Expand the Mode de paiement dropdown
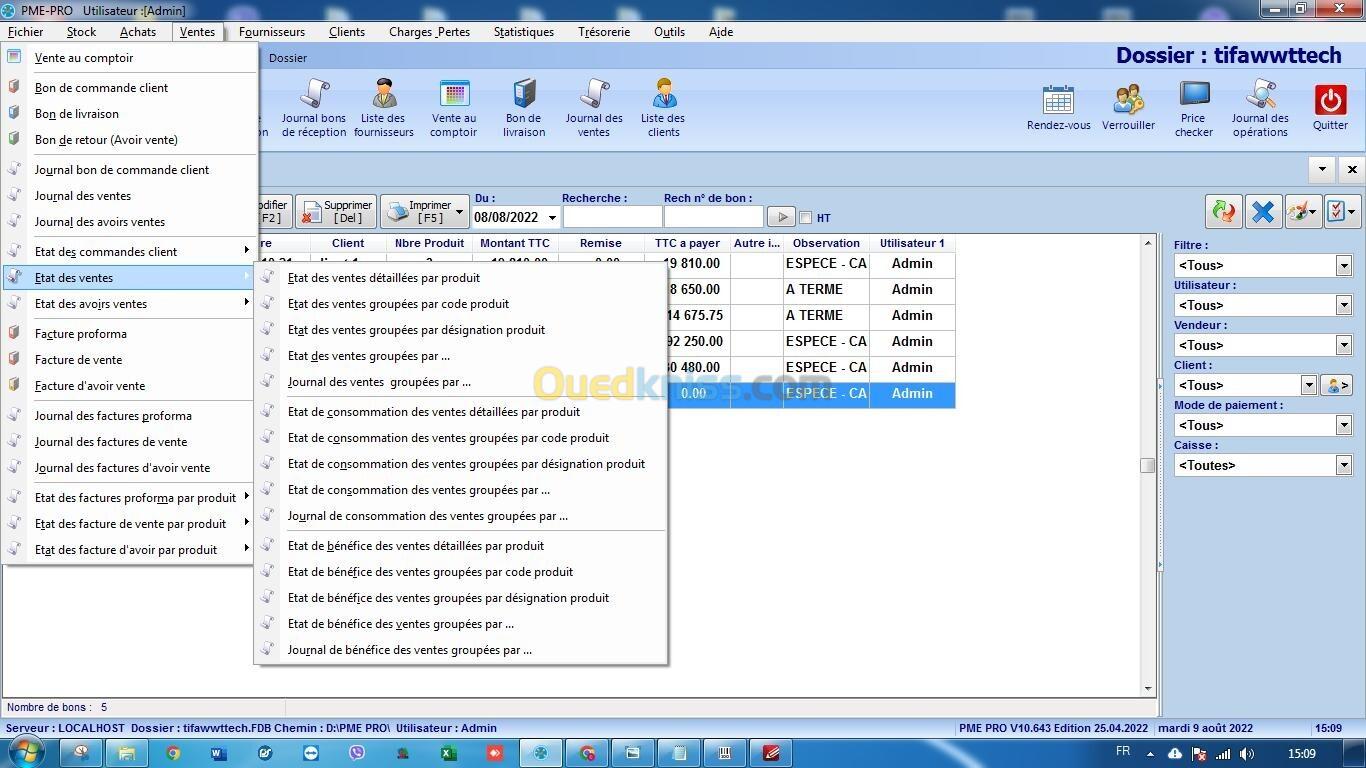1366x768 pixels. 1343,425
